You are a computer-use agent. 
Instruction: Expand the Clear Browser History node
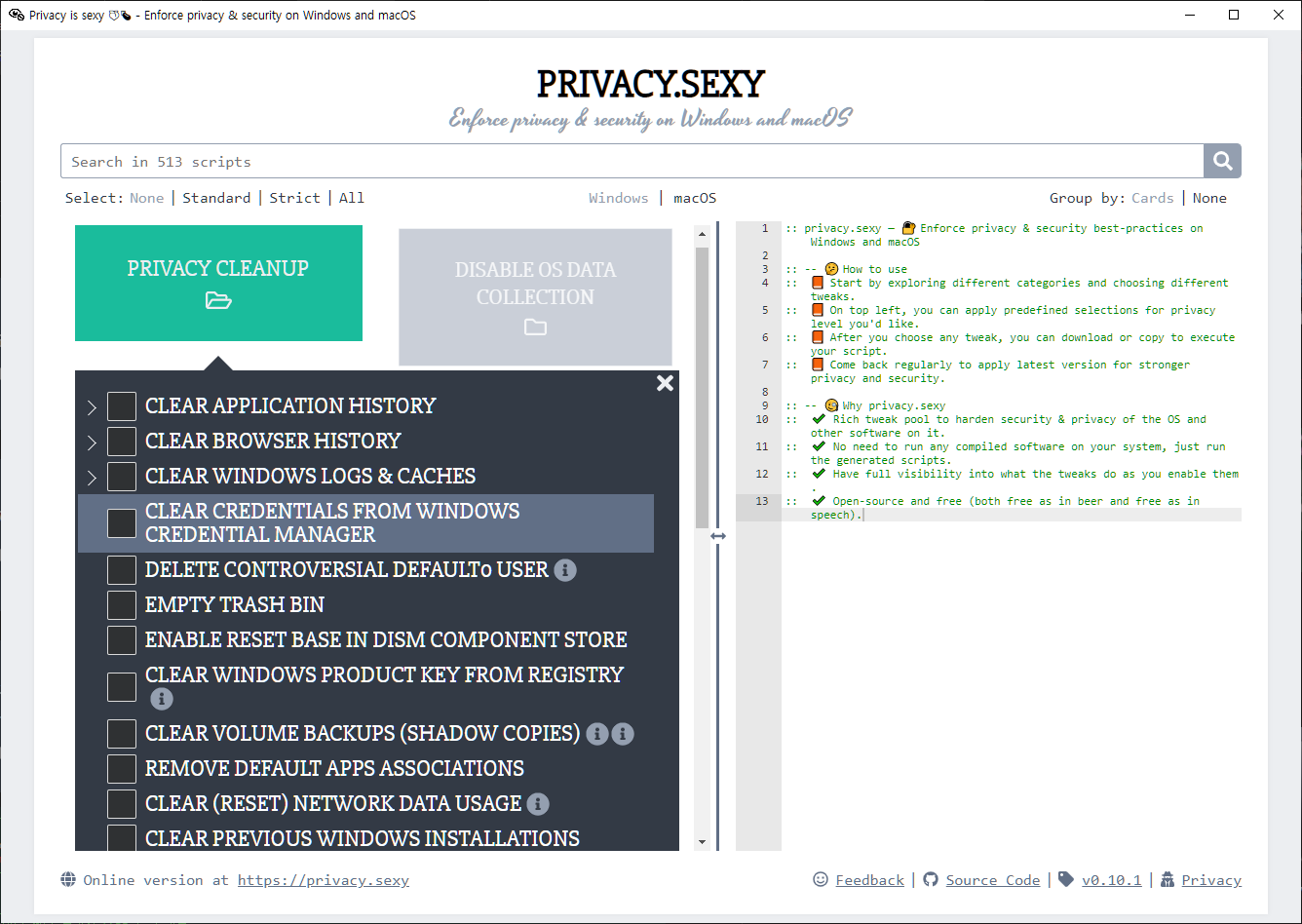[92, 443]
